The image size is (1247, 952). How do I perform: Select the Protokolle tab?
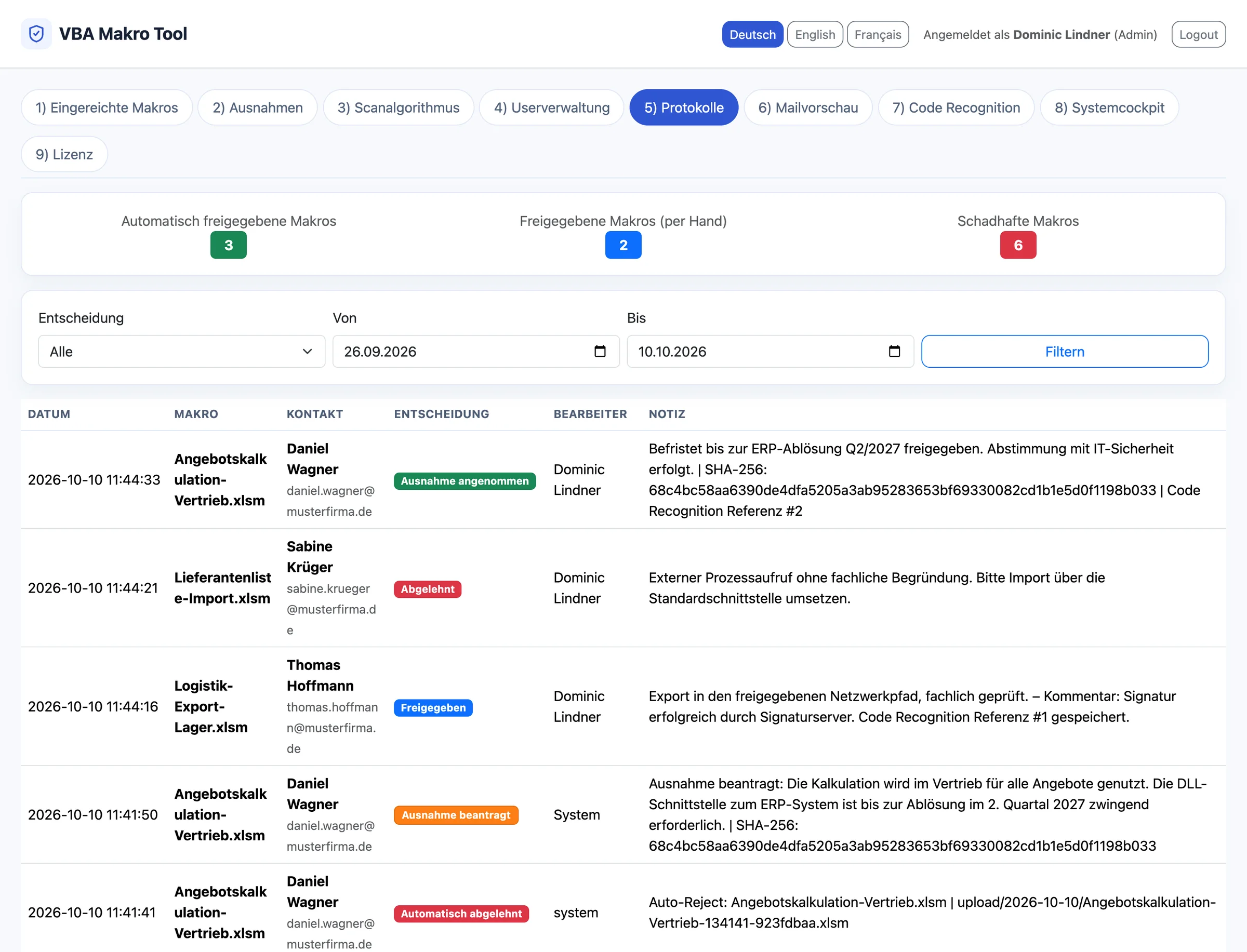(x=684, y=108)
